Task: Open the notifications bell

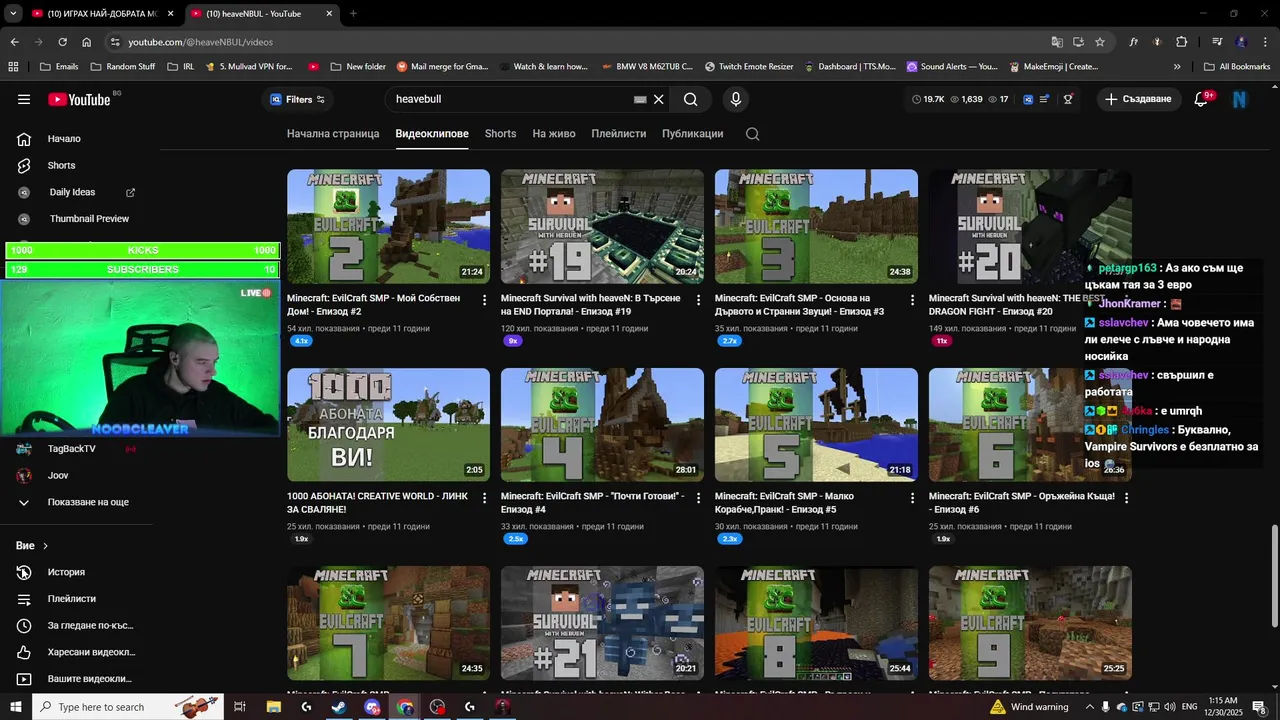Action: click(x=1202, y=99)
